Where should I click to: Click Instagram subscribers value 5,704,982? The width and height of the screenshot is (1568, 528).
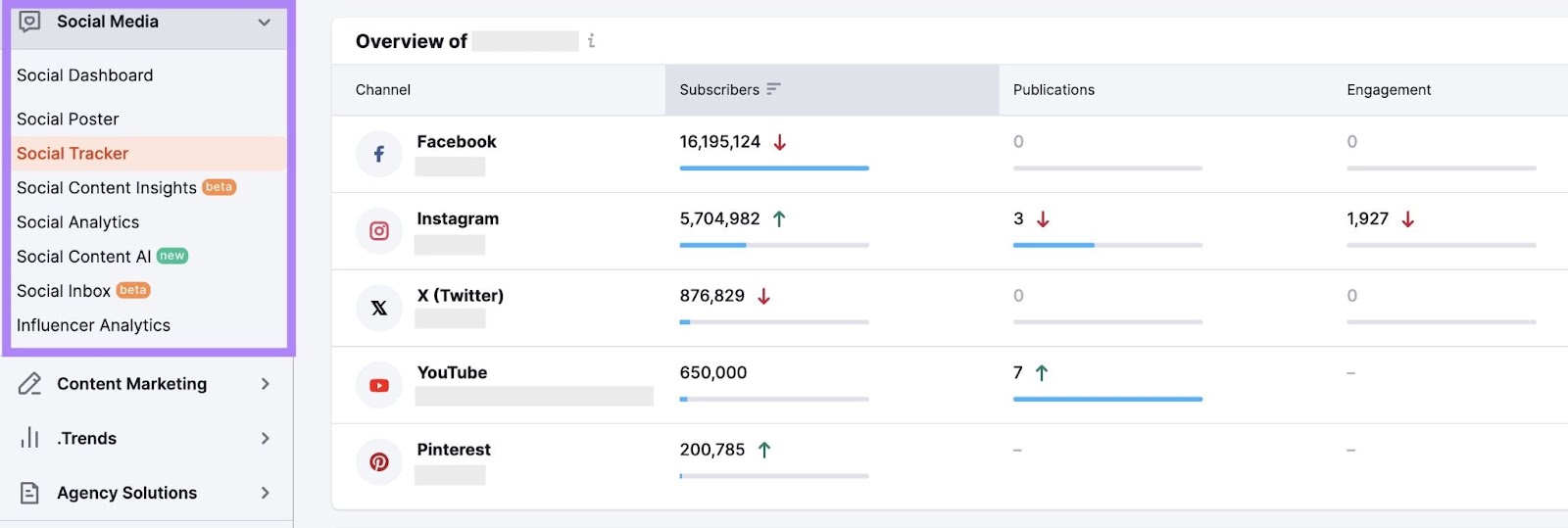720,219
